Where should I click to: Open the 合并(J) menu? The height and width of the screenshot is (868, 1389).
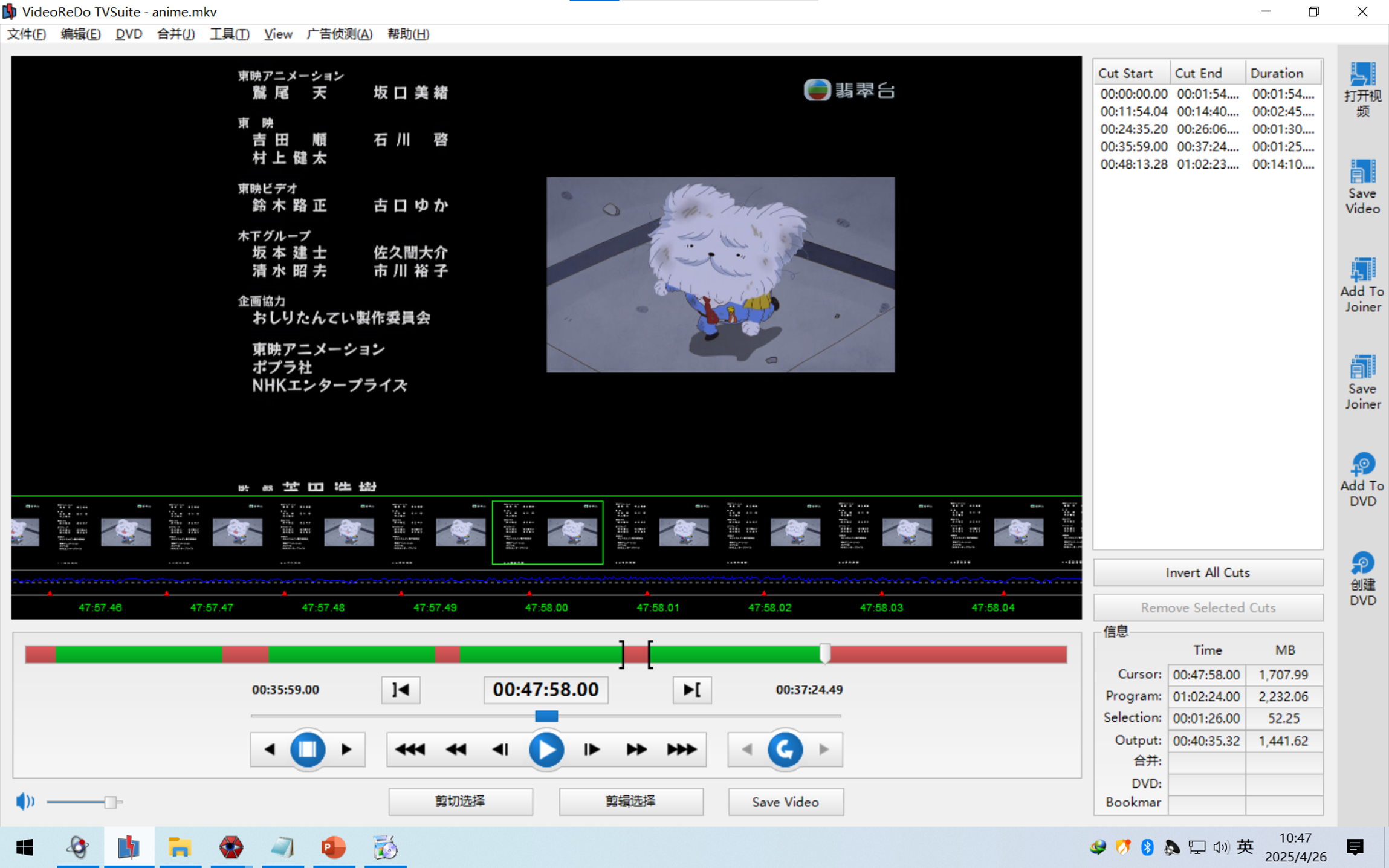click(x=175, y=34)
